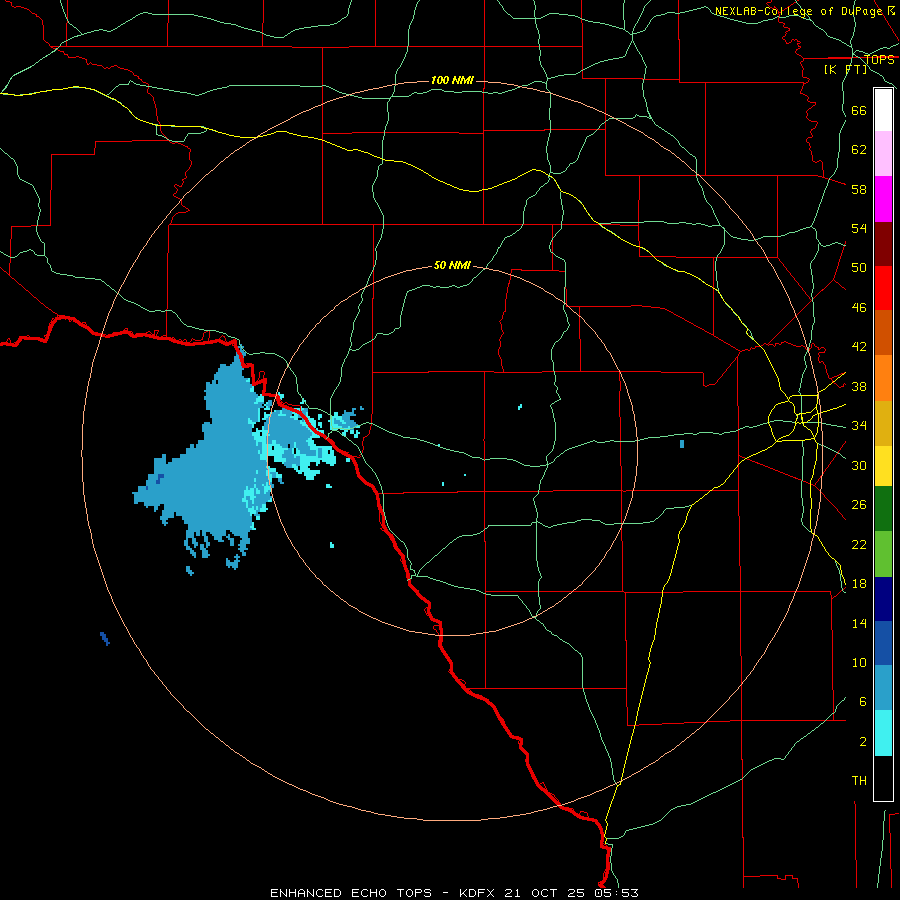Click the 'ENHANCED ECHO TOPS' product title
The width and height of the screenshot is (900, 900).
point(351,893)
